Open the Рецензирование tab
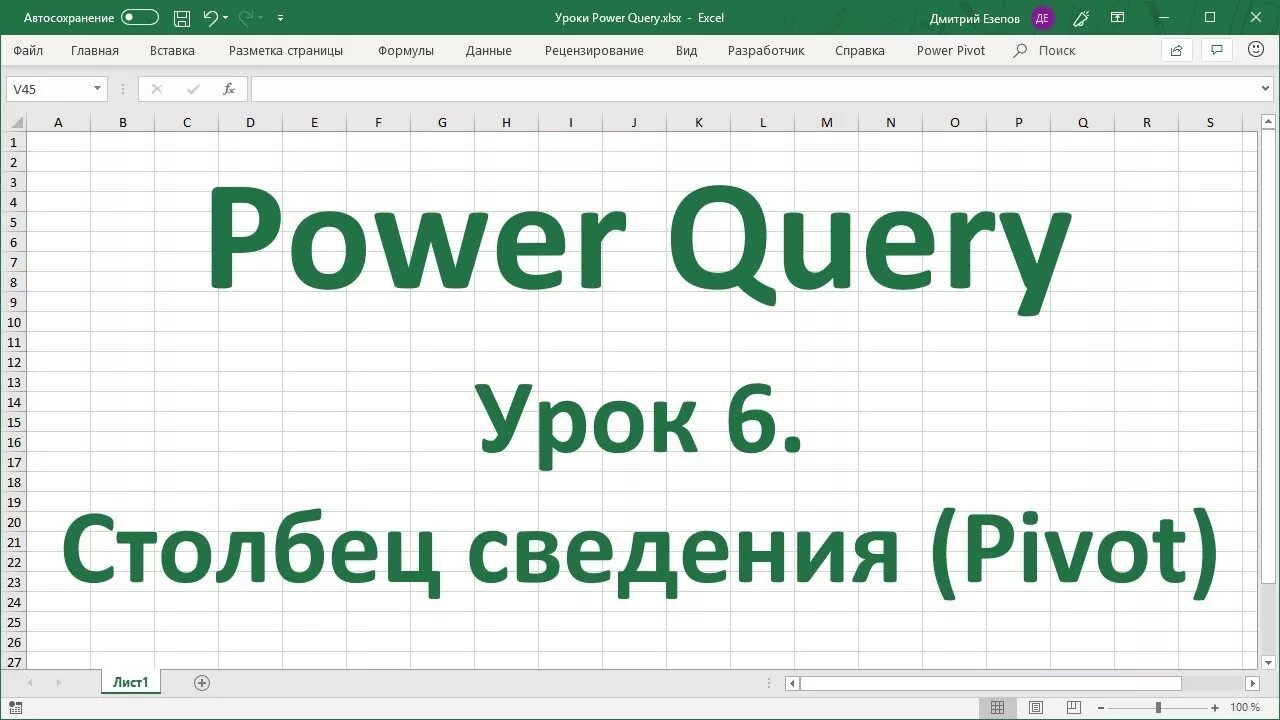Viewport: 1280px width, 720px height. [x=594, y=51]
